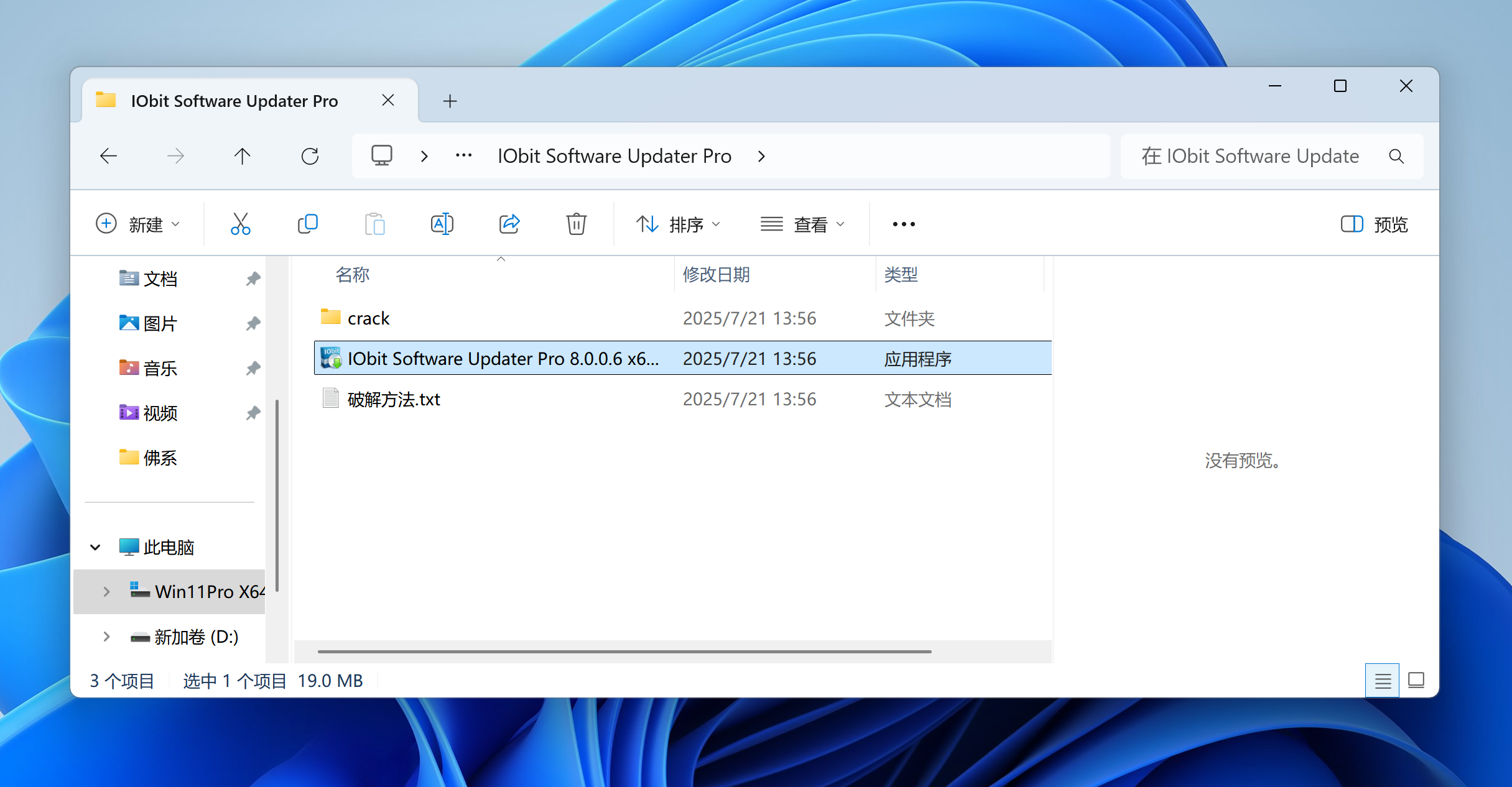The height and width of the screenshot is (787, 1512).
Task: Click the Delete trash can icon
Action: tap(576, 224)
